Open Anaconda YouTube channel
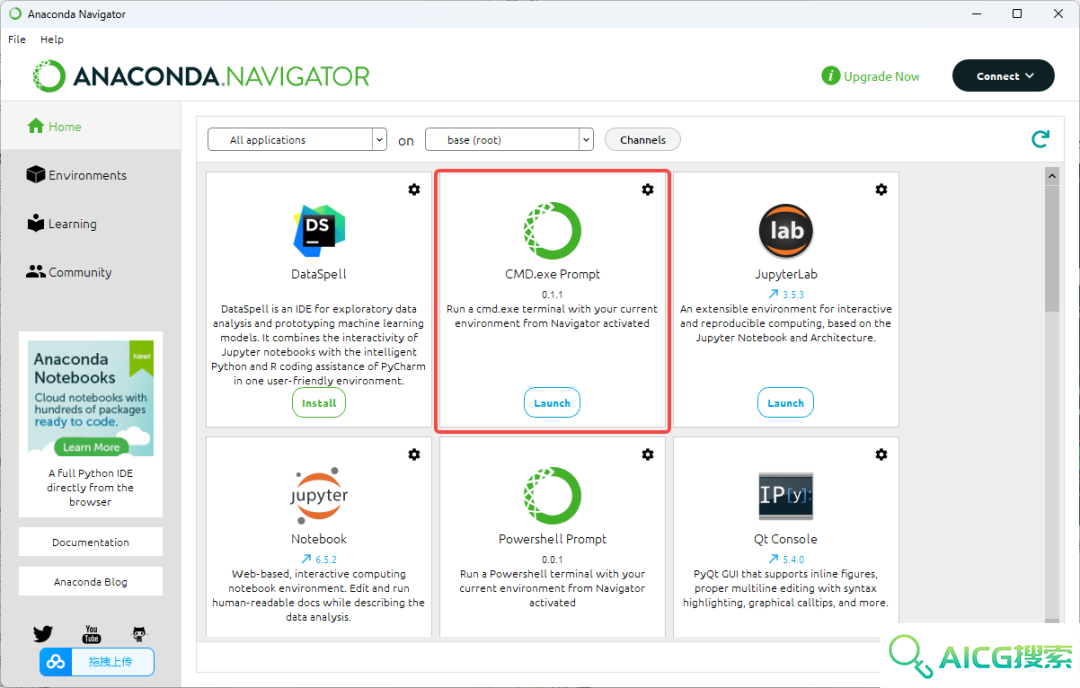Viewport: 1080px width, 688px height. pyautogui.click(x=91, y=634)
